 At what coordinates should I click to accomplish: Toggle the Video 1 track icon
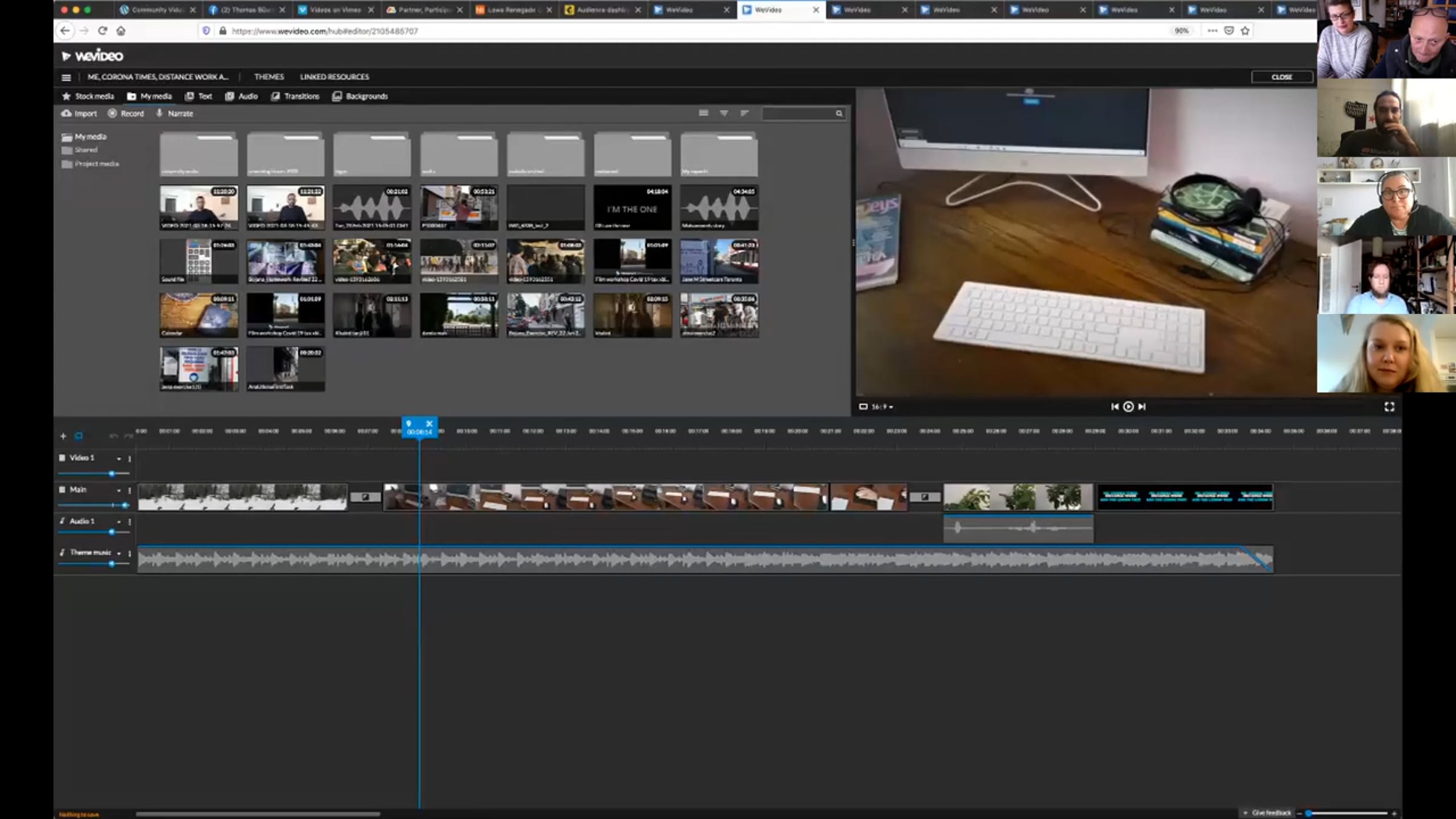point(62,458)
